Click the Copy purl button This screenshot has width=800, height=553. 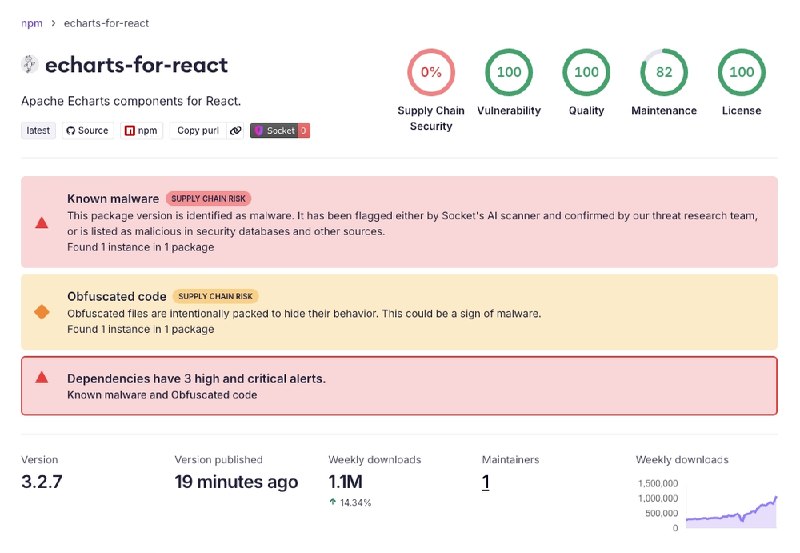pyautogui.click(x=198, y=131)
